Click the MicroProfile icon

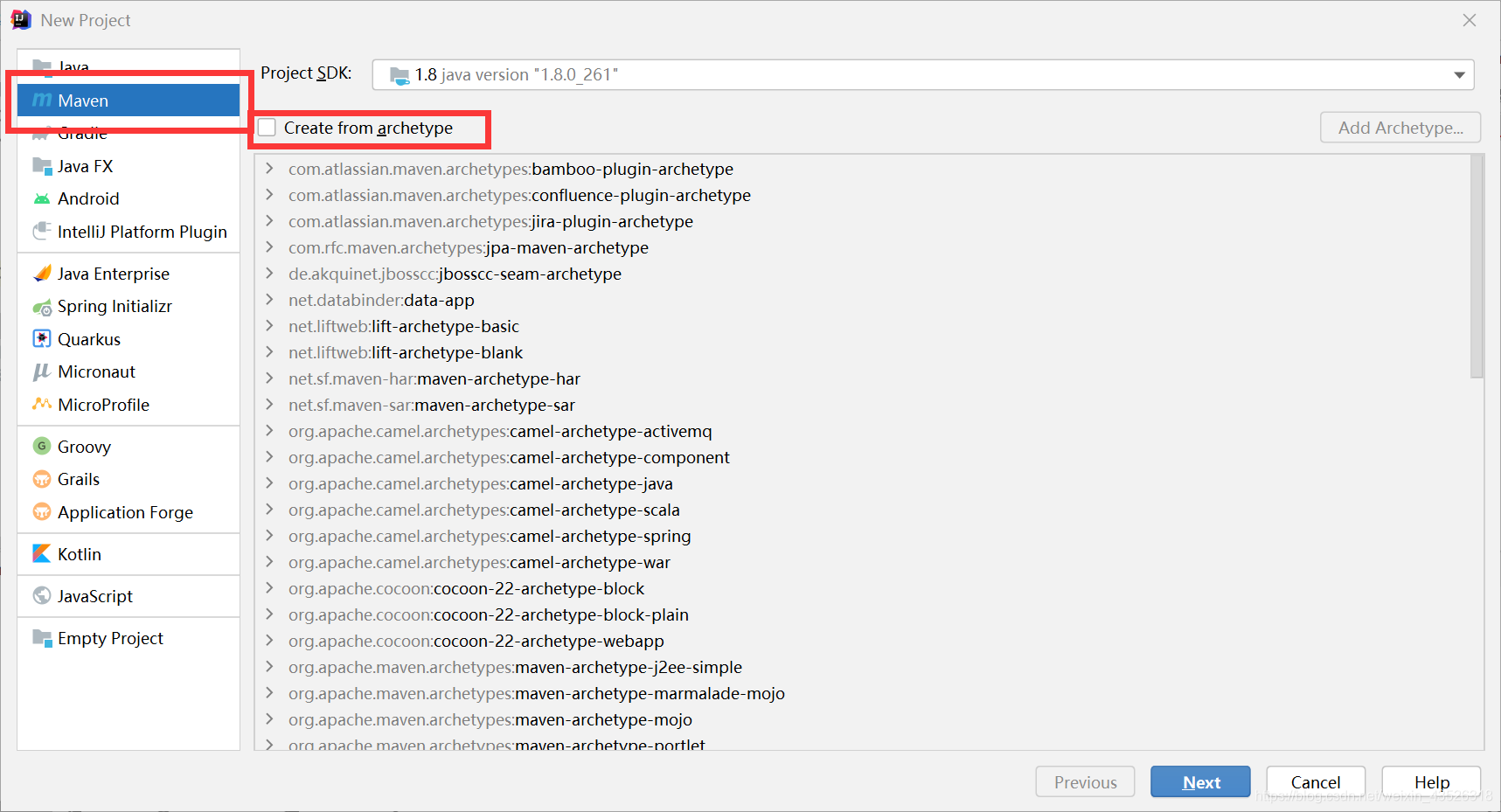point(42,405)
